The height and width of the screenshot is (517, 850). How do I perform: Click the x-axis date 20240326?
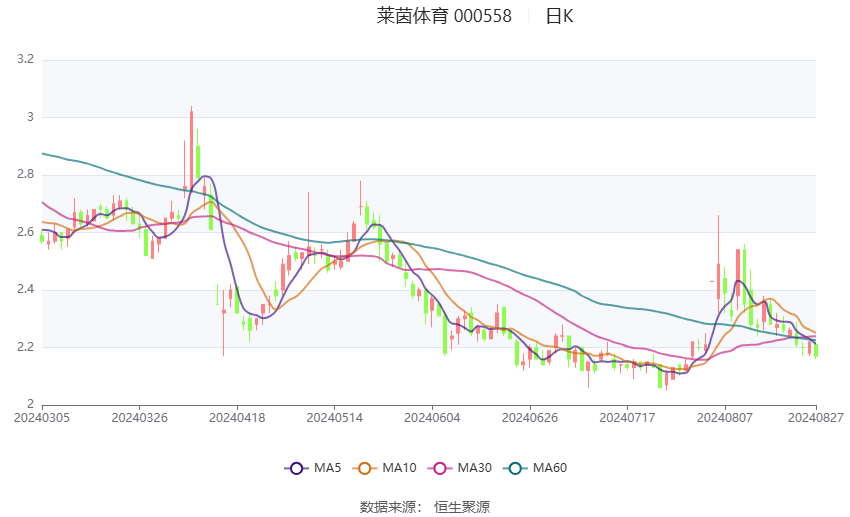(x=139, y=418)
